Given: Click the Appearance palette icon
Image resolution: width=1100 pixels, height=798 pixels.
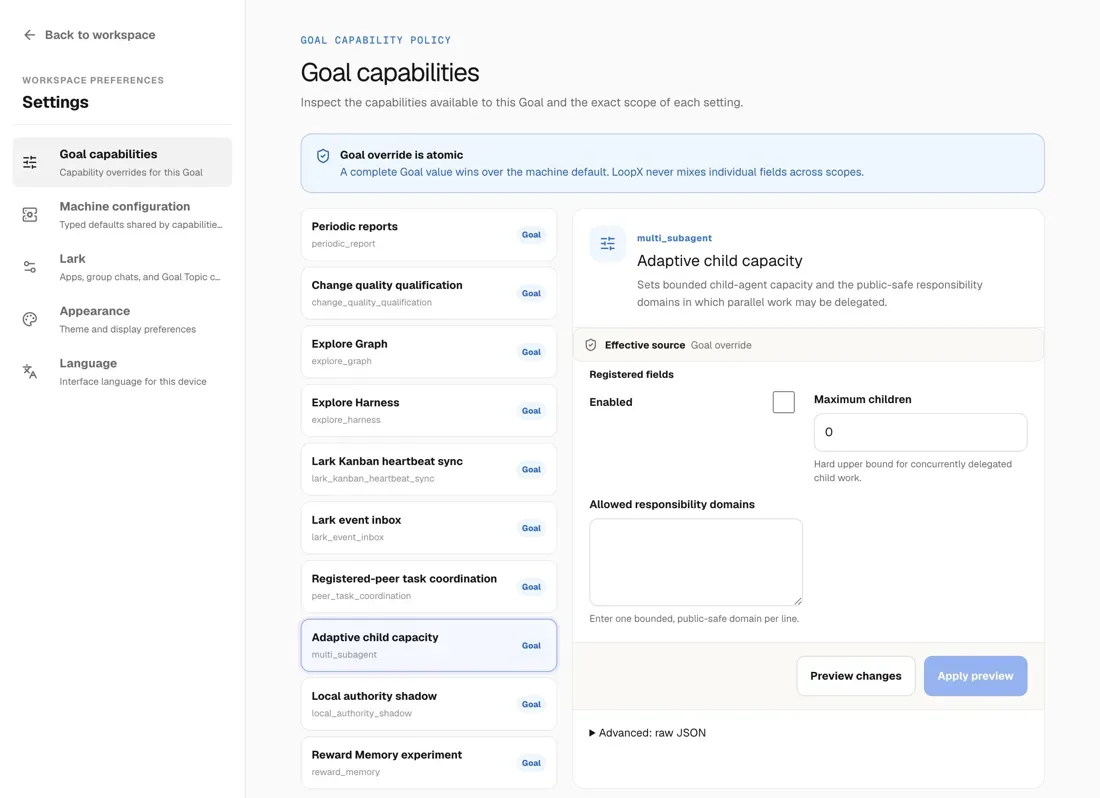Looking at the screenshot, I should (29, 319).
